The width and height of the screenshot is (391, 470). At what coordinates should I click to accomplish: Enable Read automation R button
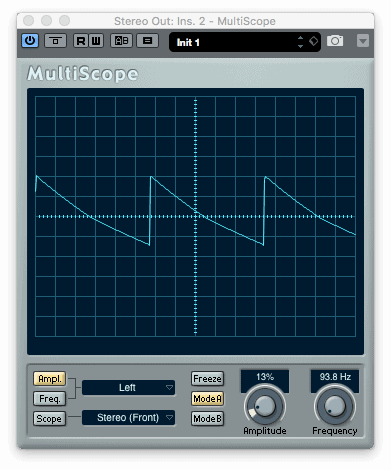[x=81, y=41]
